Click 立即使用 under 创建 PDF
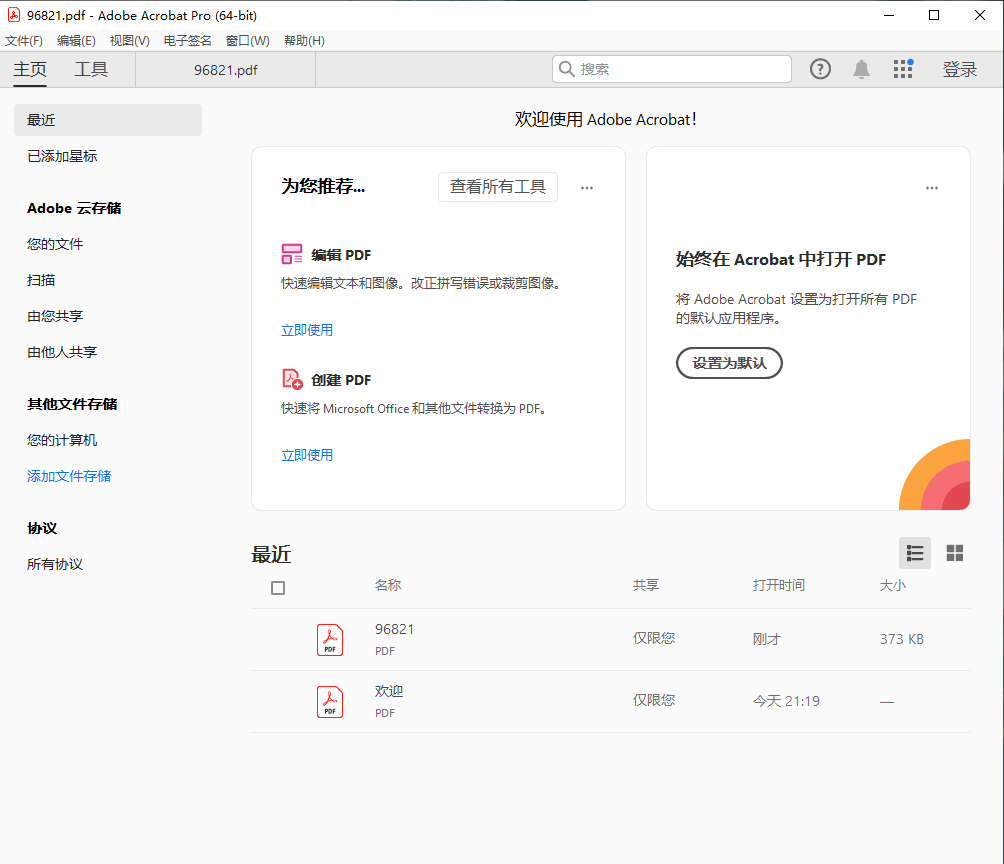This screenshot has height=864, width=1004. point(307,455)
